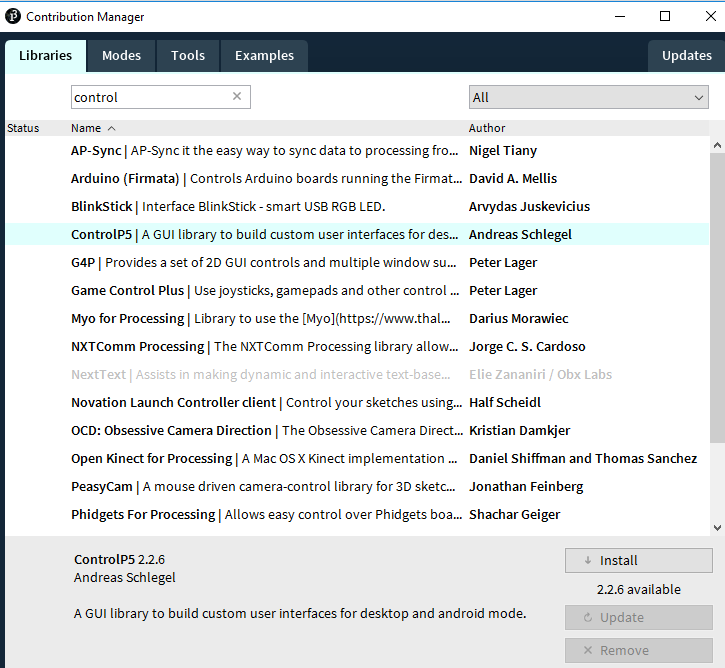Select Phidgets For Processing row
Screen dimensions: 725x668
click(357, 515)
